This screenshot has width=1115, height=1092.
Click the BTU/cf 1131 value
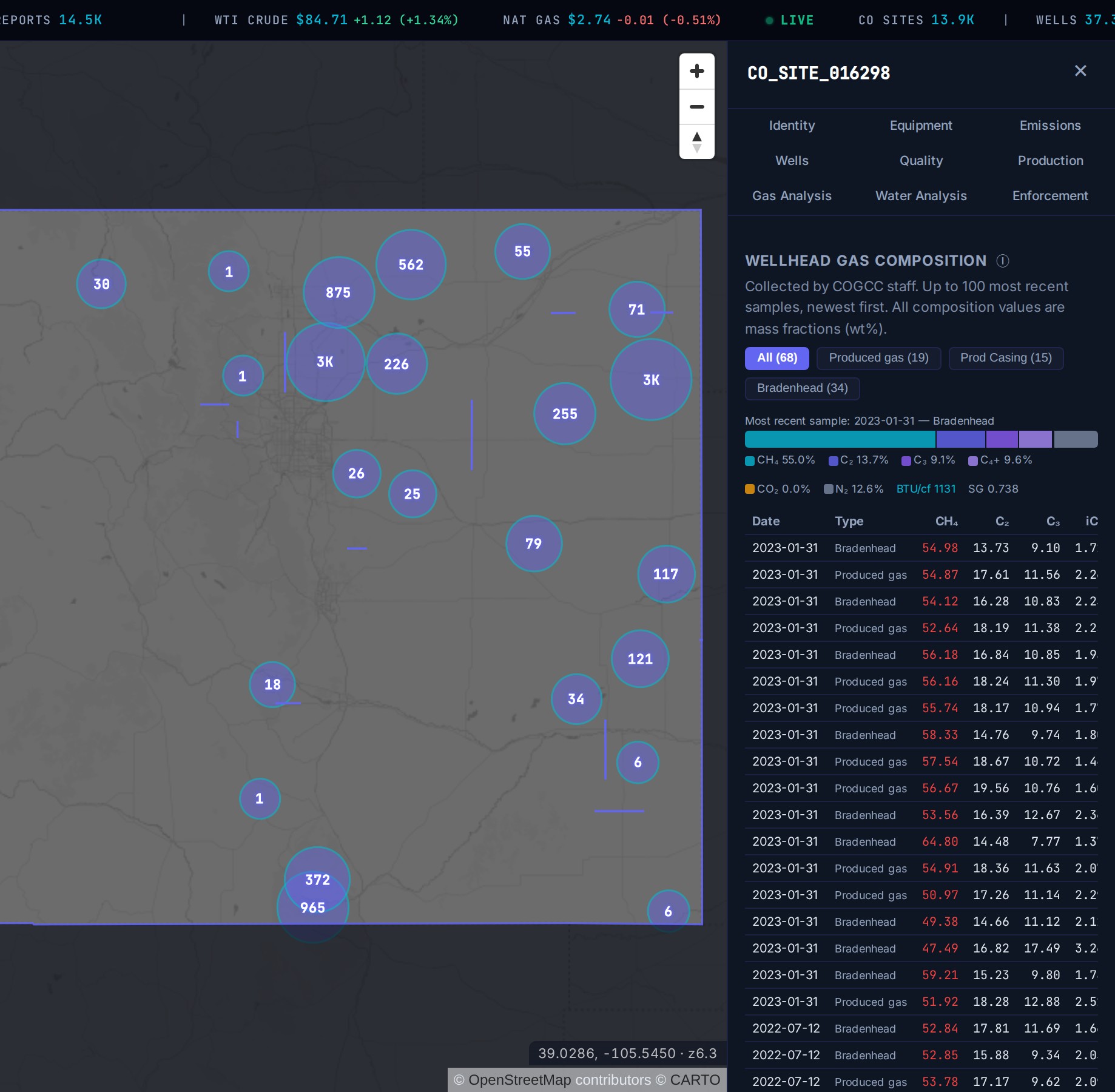pos(926,489)
